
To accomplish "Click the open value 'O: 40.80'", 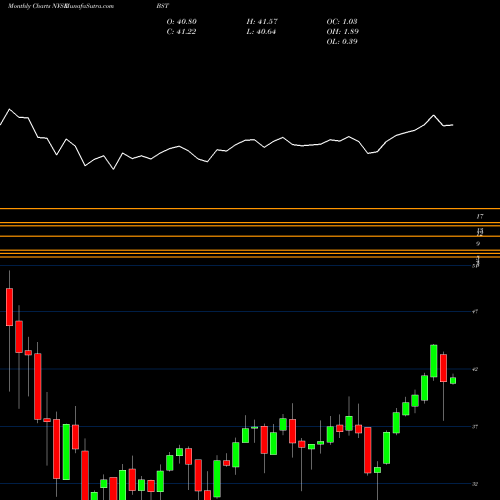I will pos(182,22).
